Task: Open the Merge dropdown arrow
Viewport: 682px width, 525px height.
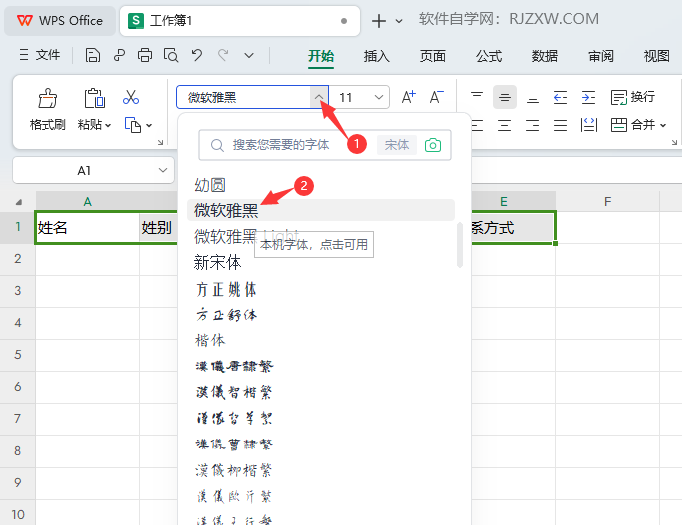Action: click(x=663, y=125)
